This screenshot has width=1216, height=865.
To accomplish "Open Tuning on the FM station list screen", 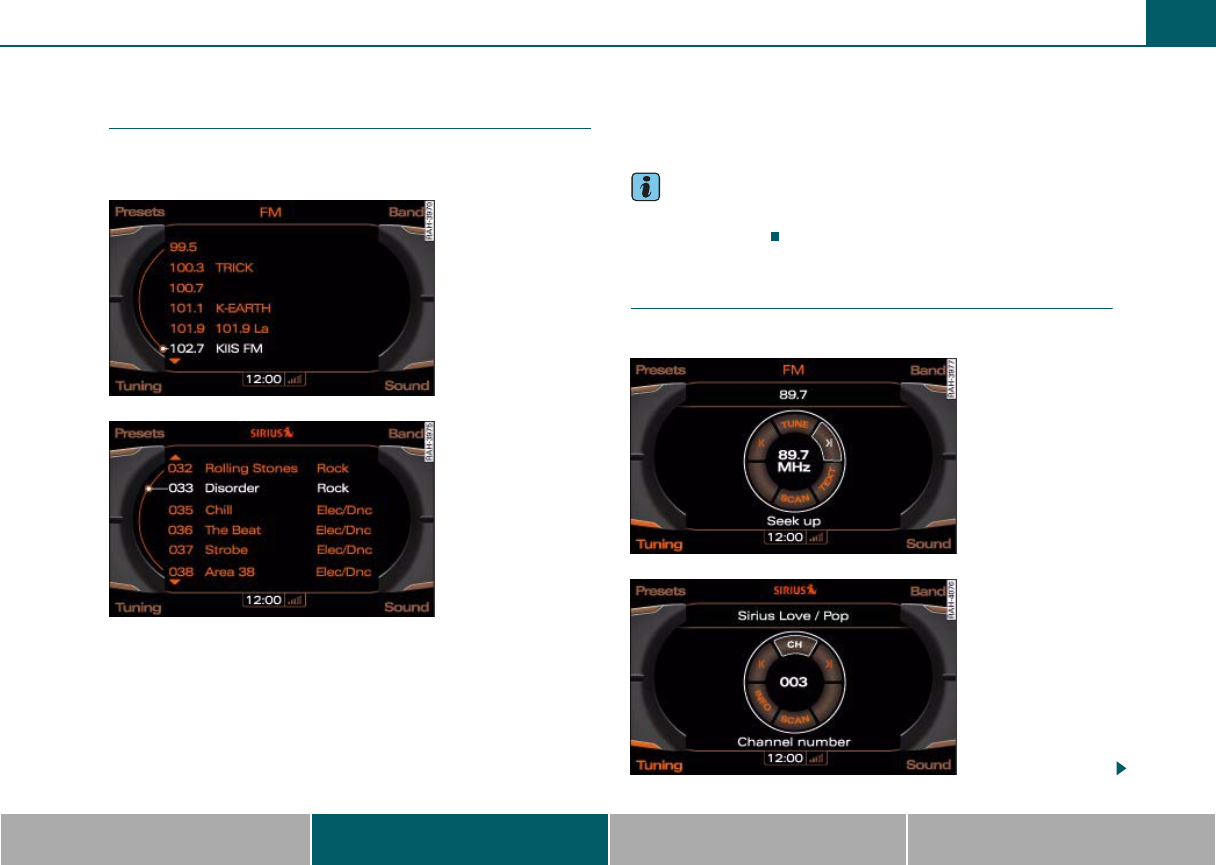I will 138,385.
